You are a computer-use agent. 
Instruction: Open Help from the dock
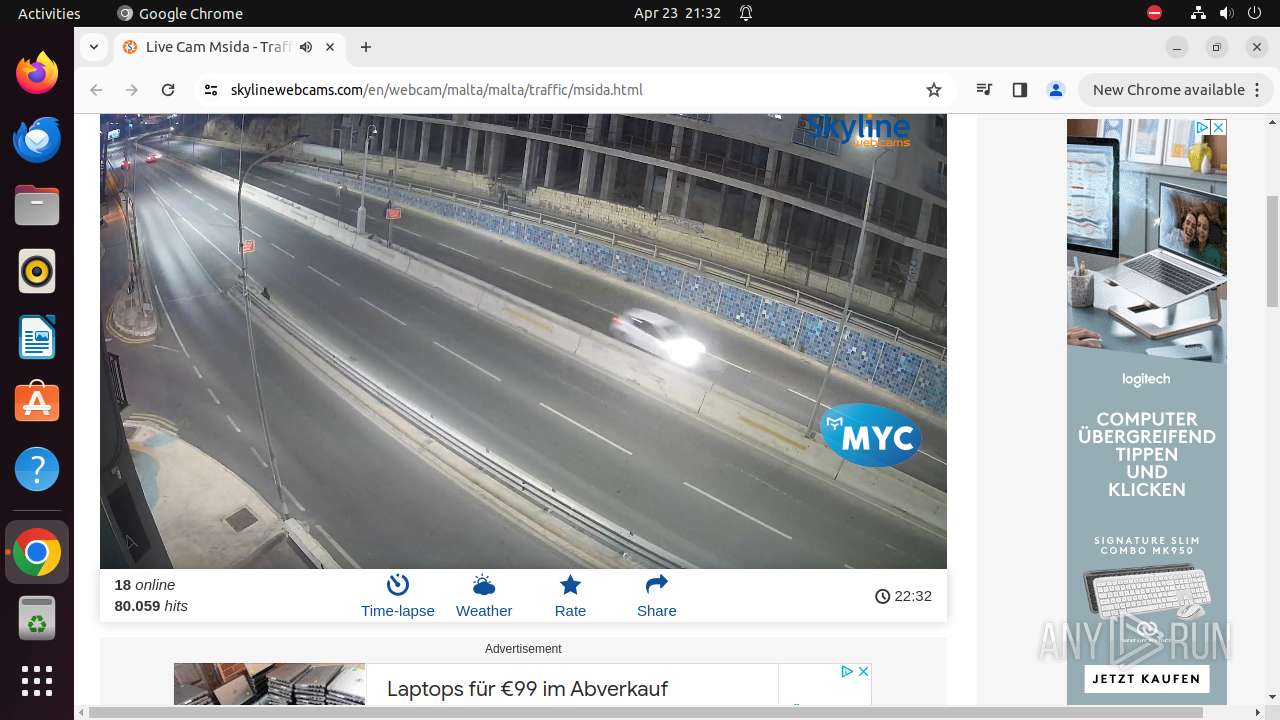[37, 469]
